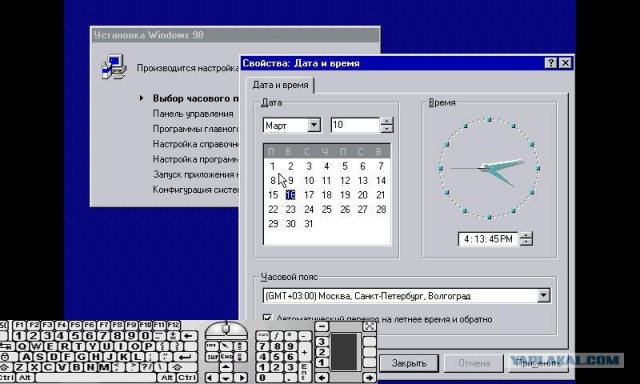
Task: Click the 1 button on the overlay panel
Action: point(322,362)
